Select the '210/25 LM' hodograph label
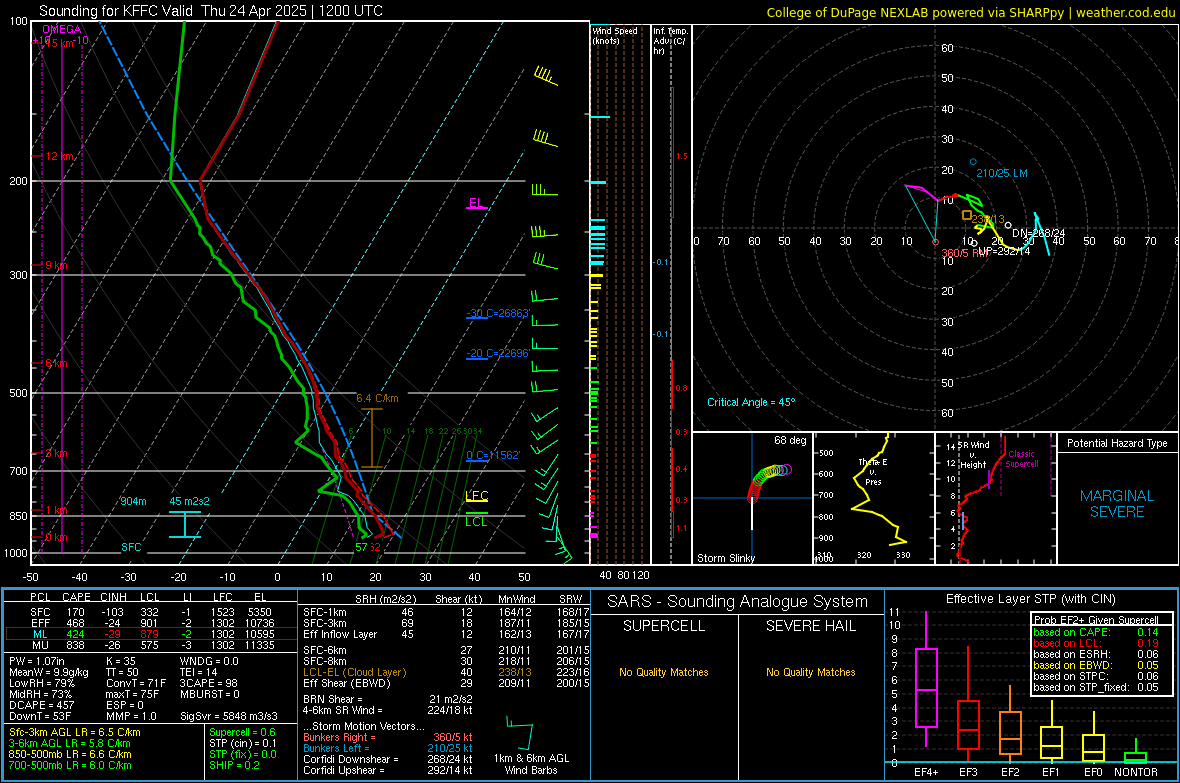The width and height of the screenshot is (1180, 783). pyautogui.click(x=1002, y=173)
